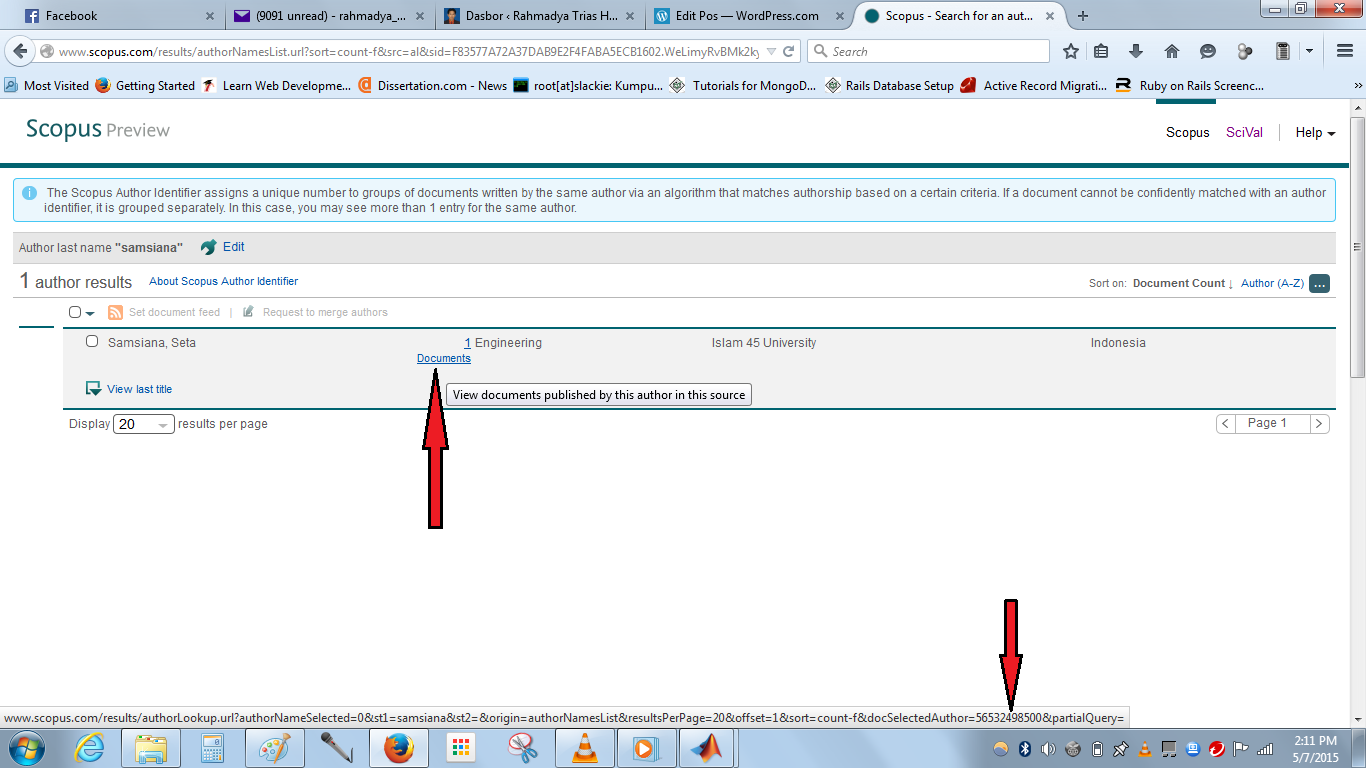The width and height of the screenshot is (1366, 768).
Task: Toggle the select-all checkbox above results
Action: pos(75,313)
